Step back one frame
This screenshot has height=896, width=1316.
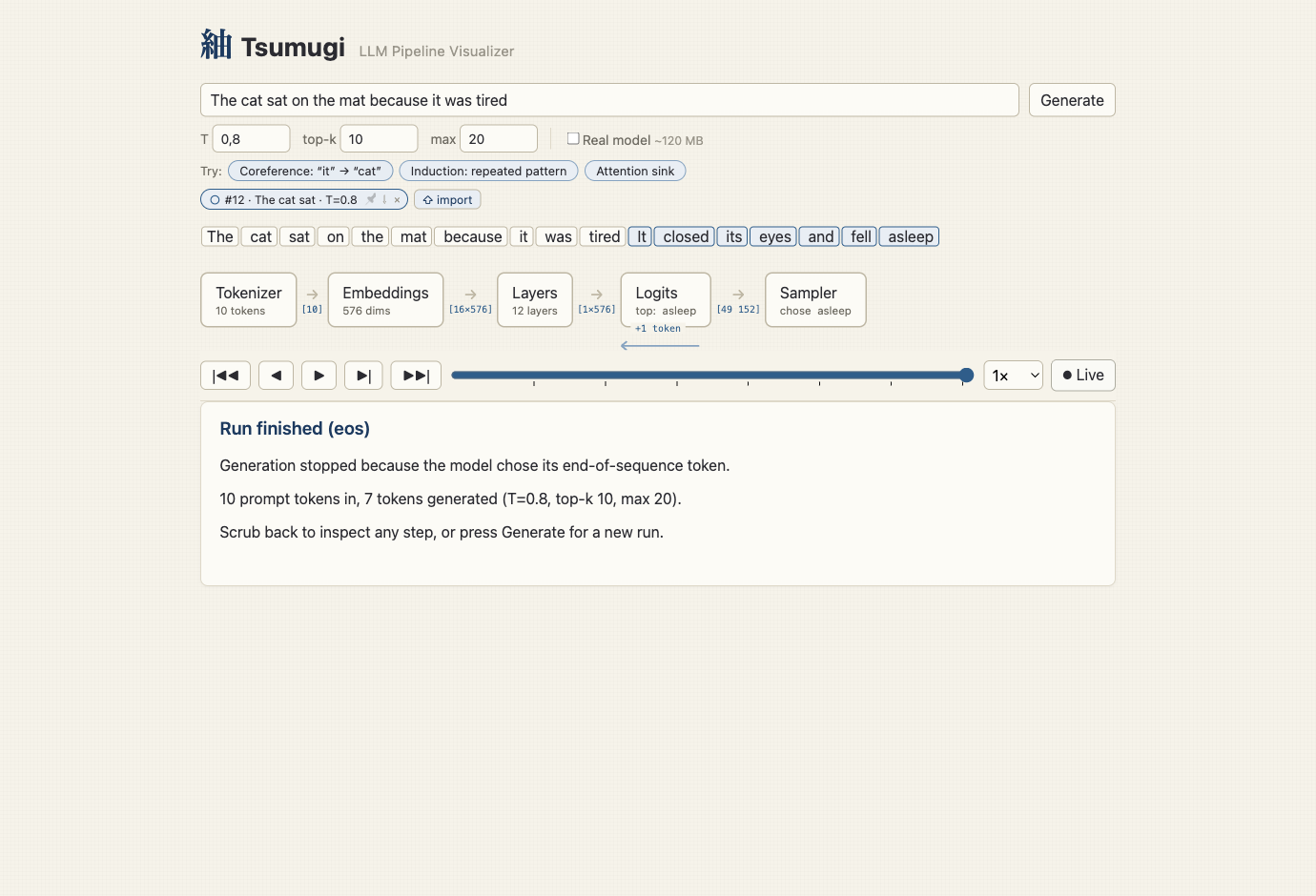pyautogui.click(x=276, y=376)
